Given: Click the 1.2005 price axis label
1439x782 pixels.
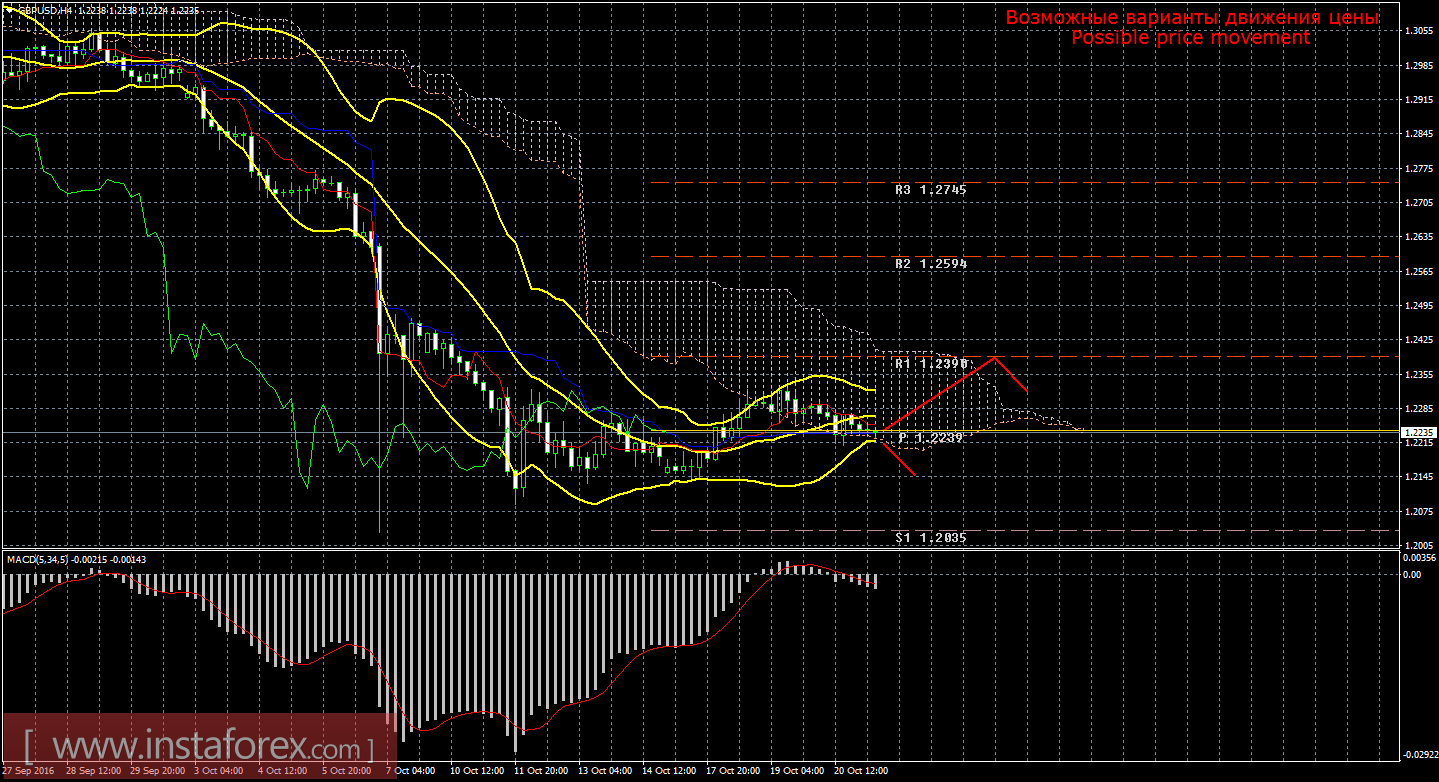Looking at the screenshot, I should click(x=1417, y=545).
